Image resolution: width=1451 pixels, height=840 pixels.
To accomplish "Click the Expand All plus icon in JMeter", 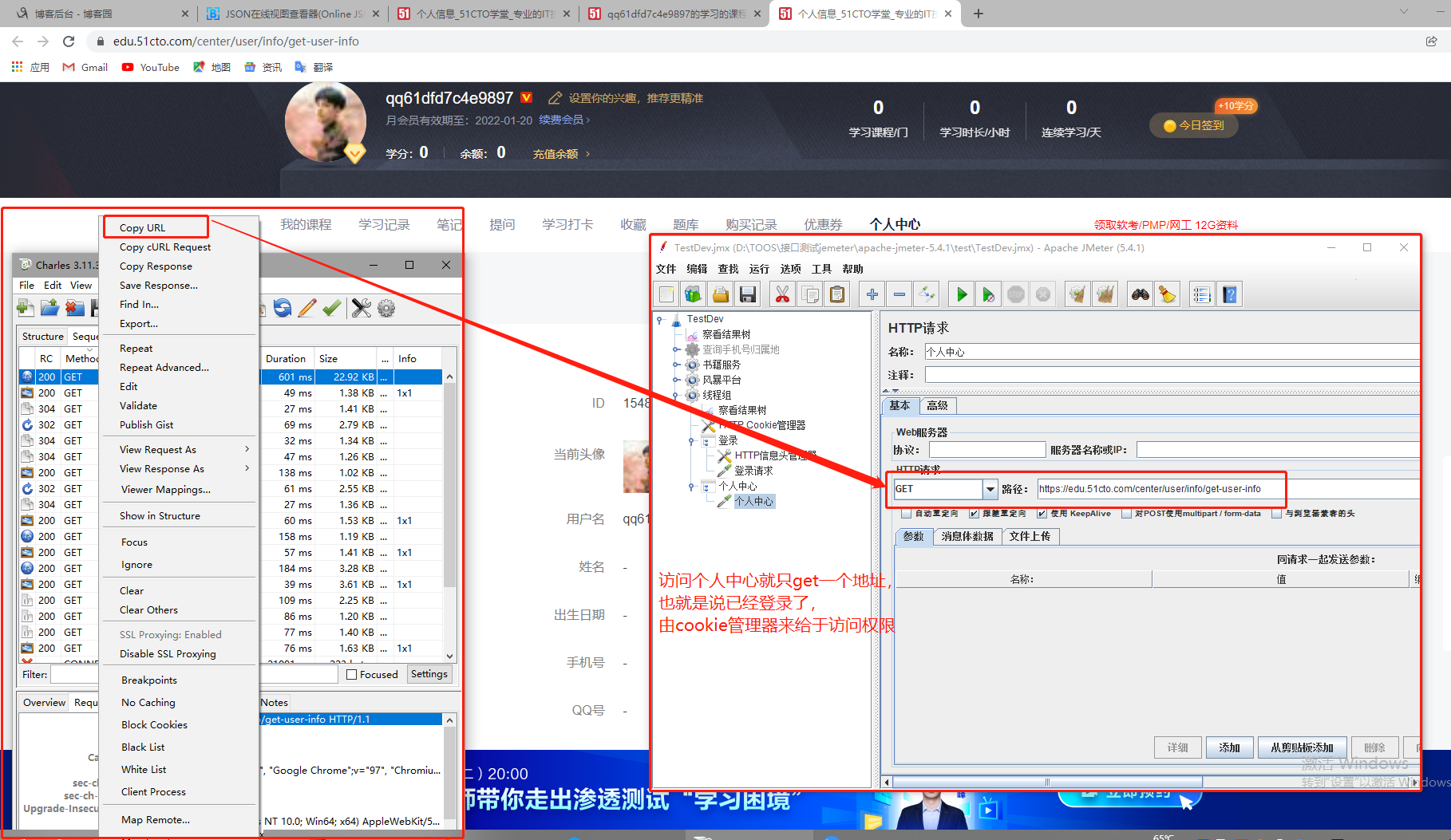I will point(872,295).
